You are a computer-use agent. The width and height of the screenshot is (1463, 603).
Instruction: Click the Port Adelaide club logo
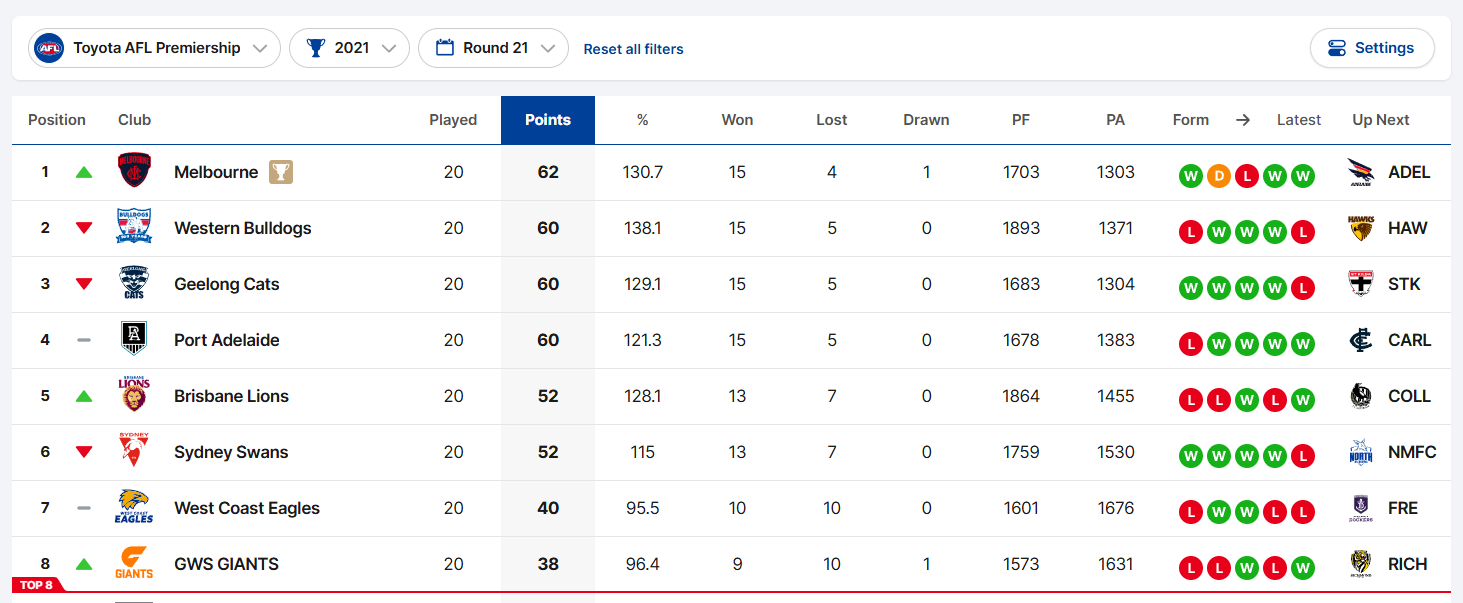pyautogui.click(x=134, y=340)
